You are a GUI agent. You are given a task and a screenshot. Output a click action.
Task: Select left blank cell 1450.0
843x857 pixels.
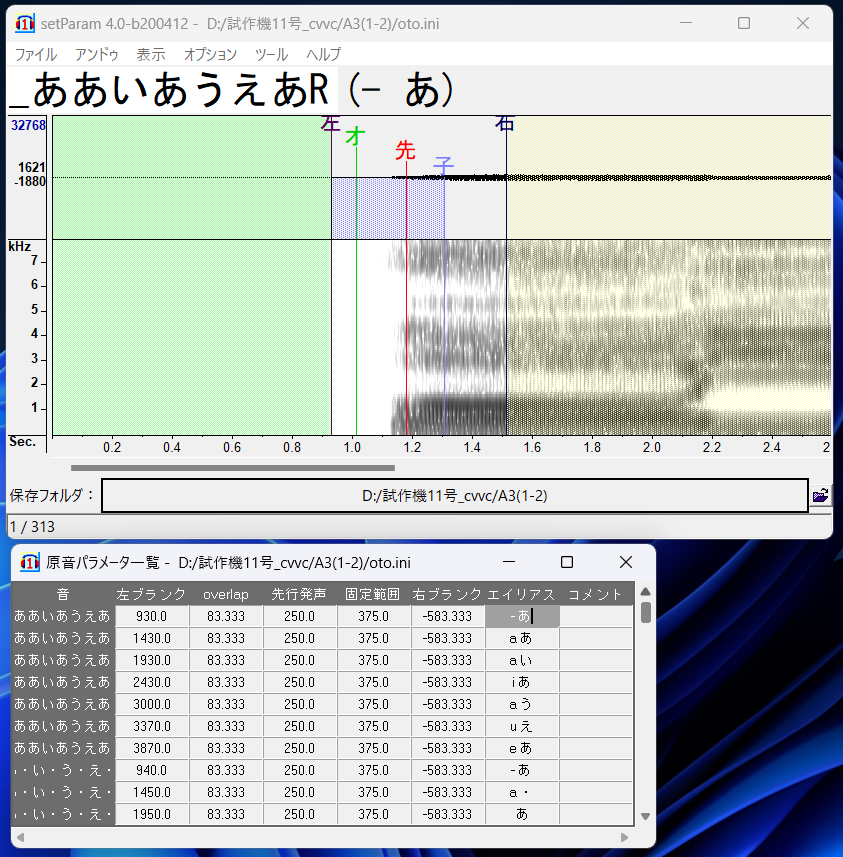(152, 793)
